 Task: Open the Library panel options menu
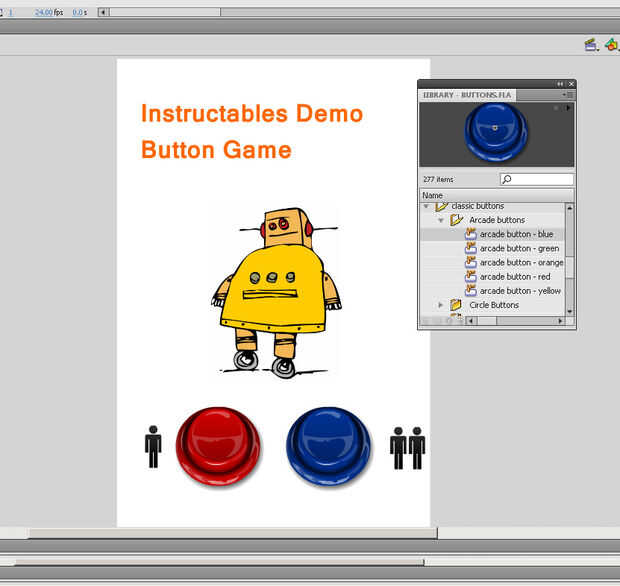(568, 95)
